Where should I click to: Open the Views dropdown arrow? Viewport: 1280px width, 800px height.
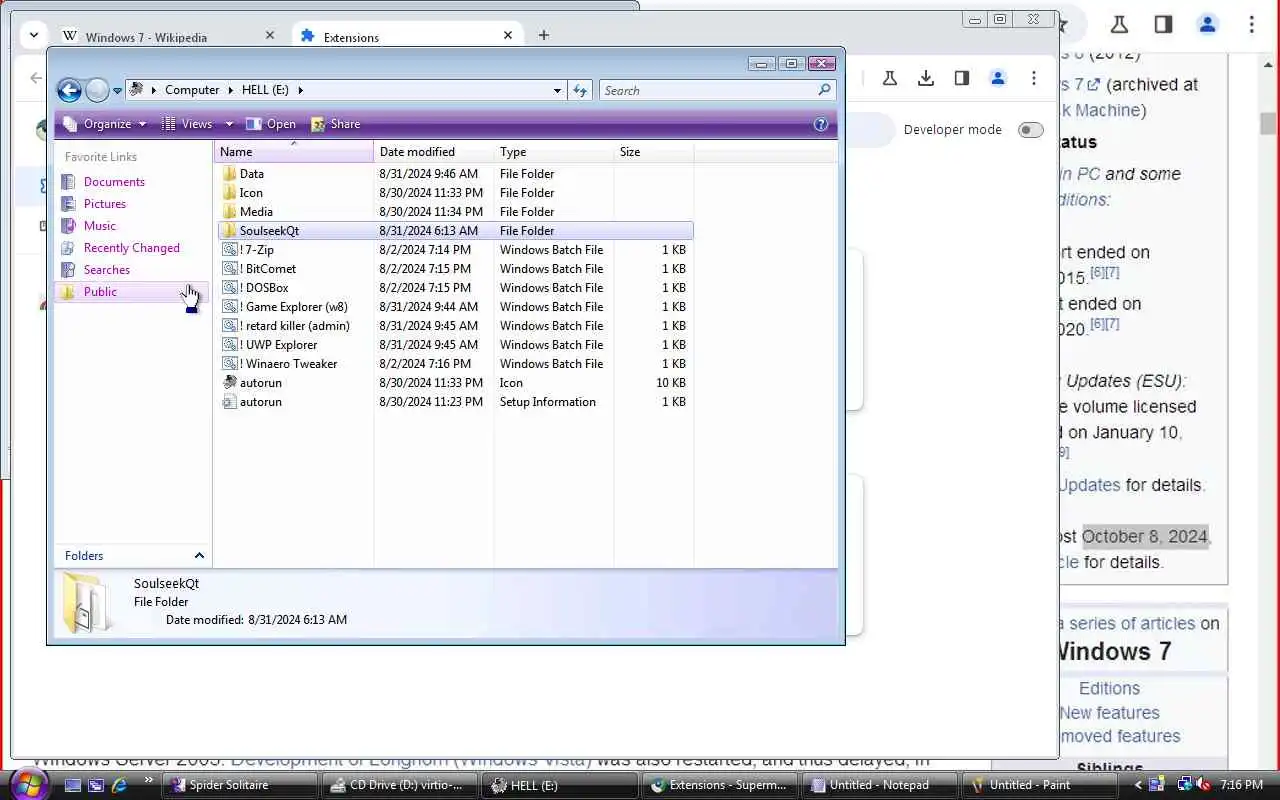[x=229, y=124]
